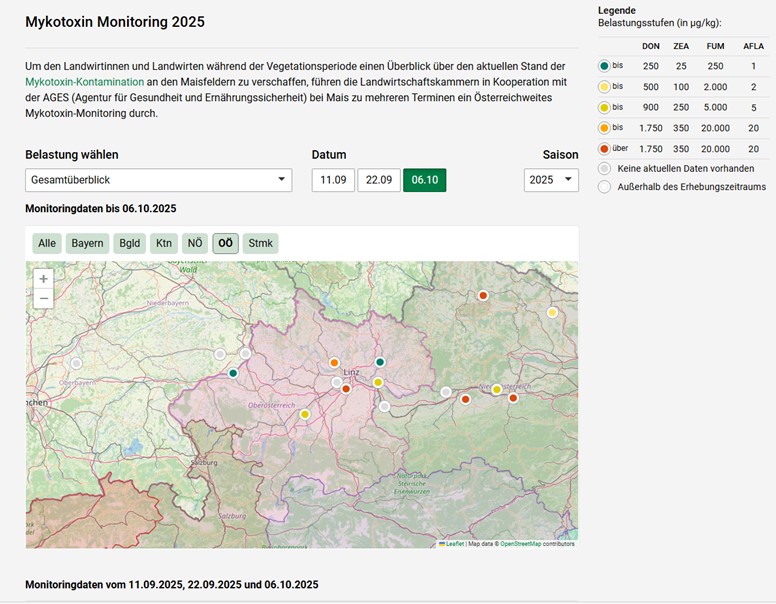This screenshot has width=776, height=604.
Task: Open the OpenStreetMap attribution link
Action: tap(520, 544)
